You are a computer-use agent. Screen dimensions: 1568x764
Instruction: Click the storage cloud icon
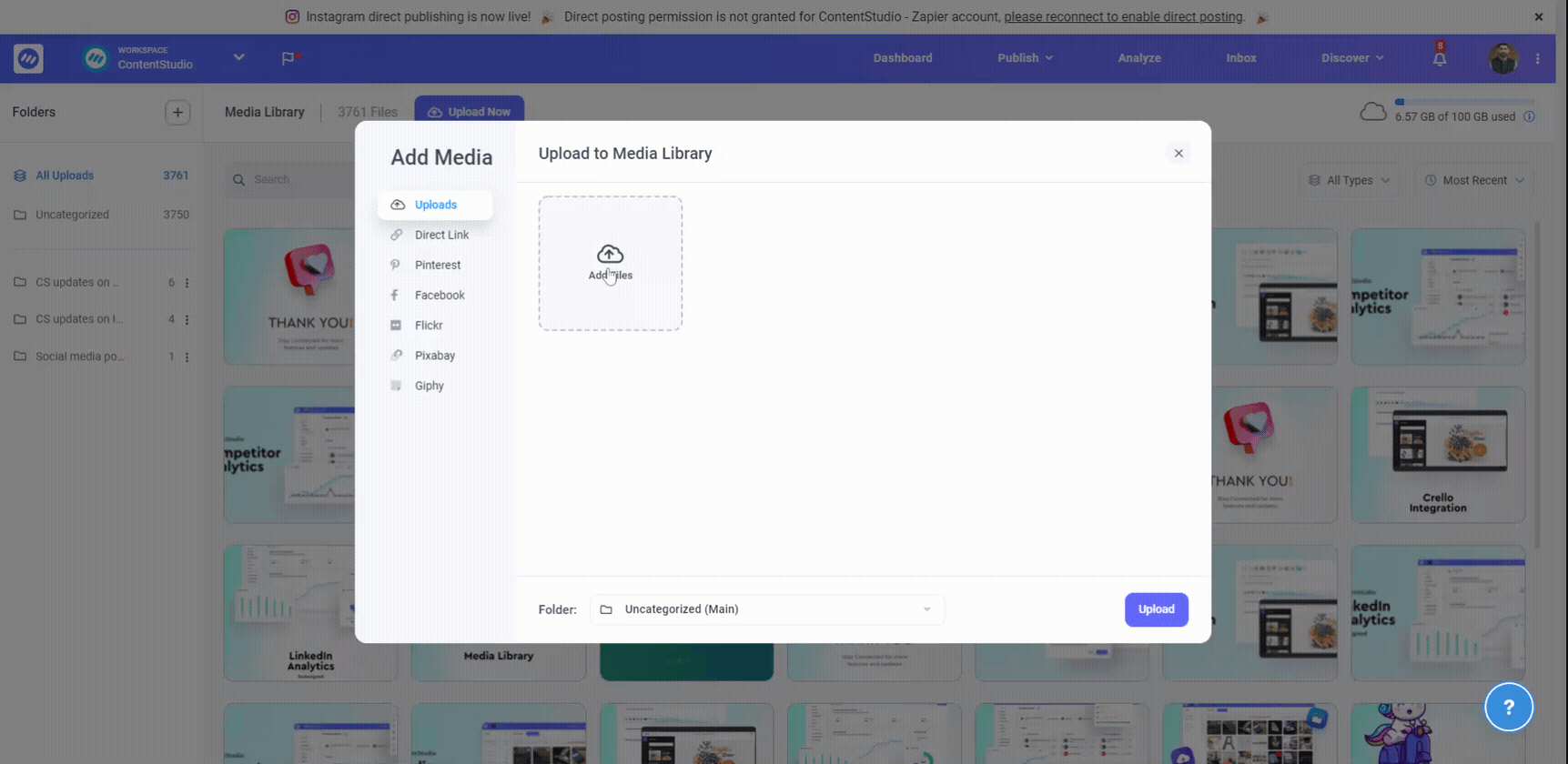[x=1372, y=112]
